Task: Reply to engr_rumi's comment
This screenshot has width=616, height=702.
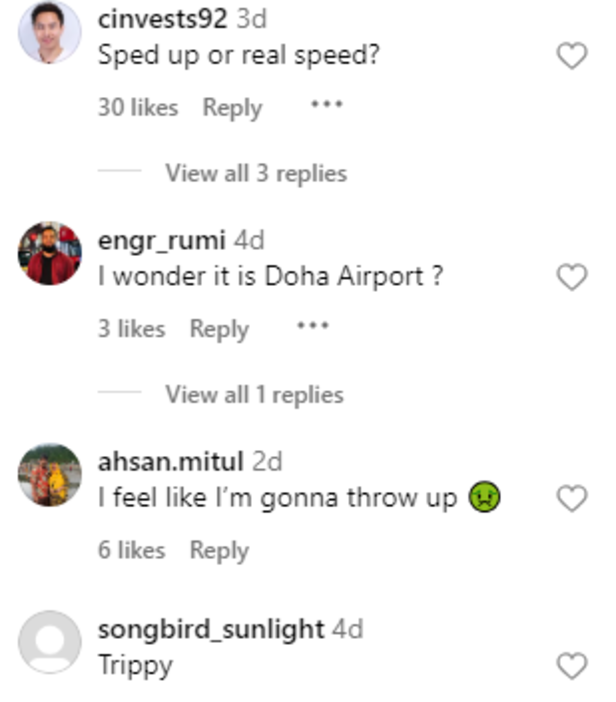Action: [x=219, y=328]
